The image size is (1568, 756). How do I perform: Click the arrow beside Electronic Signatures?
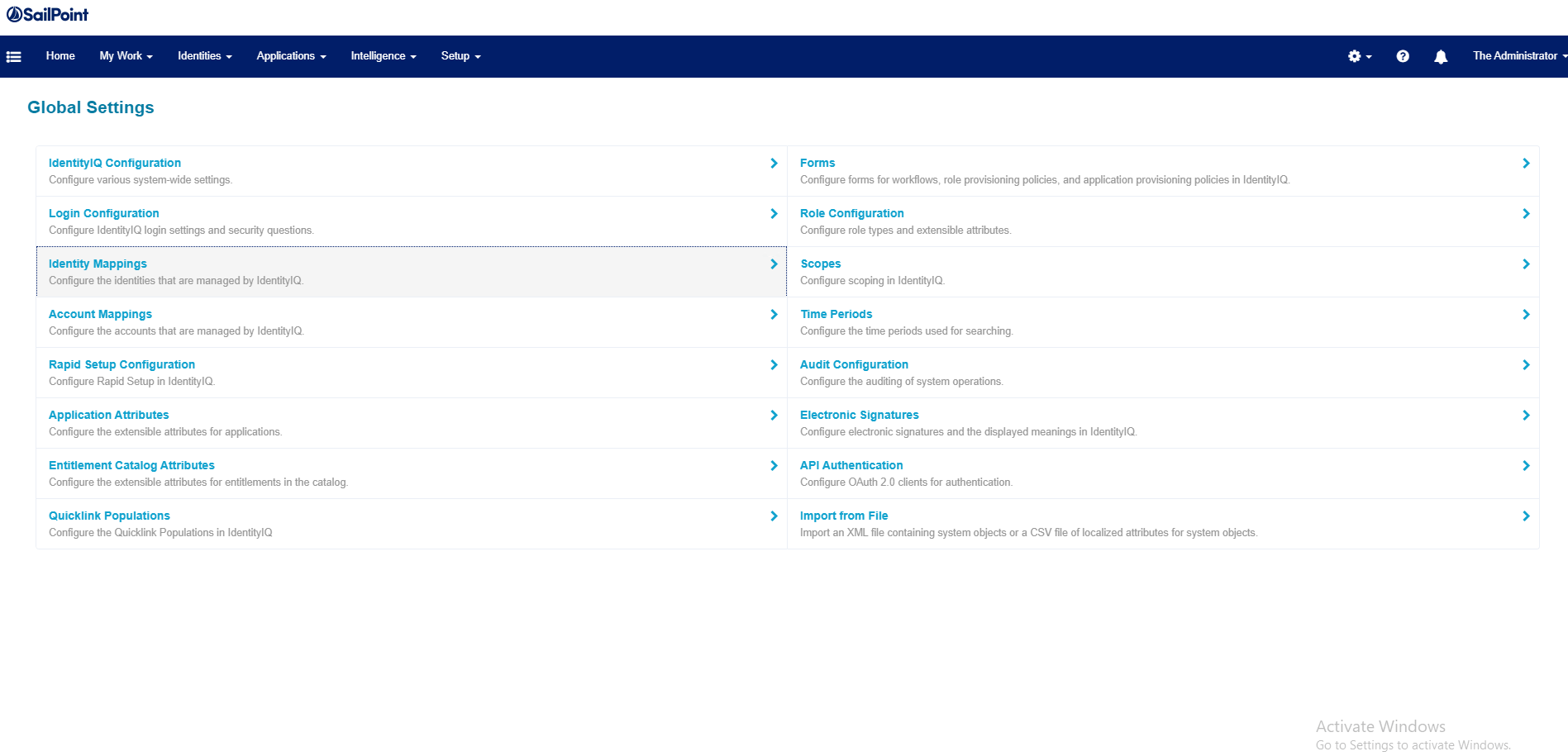1526,416
